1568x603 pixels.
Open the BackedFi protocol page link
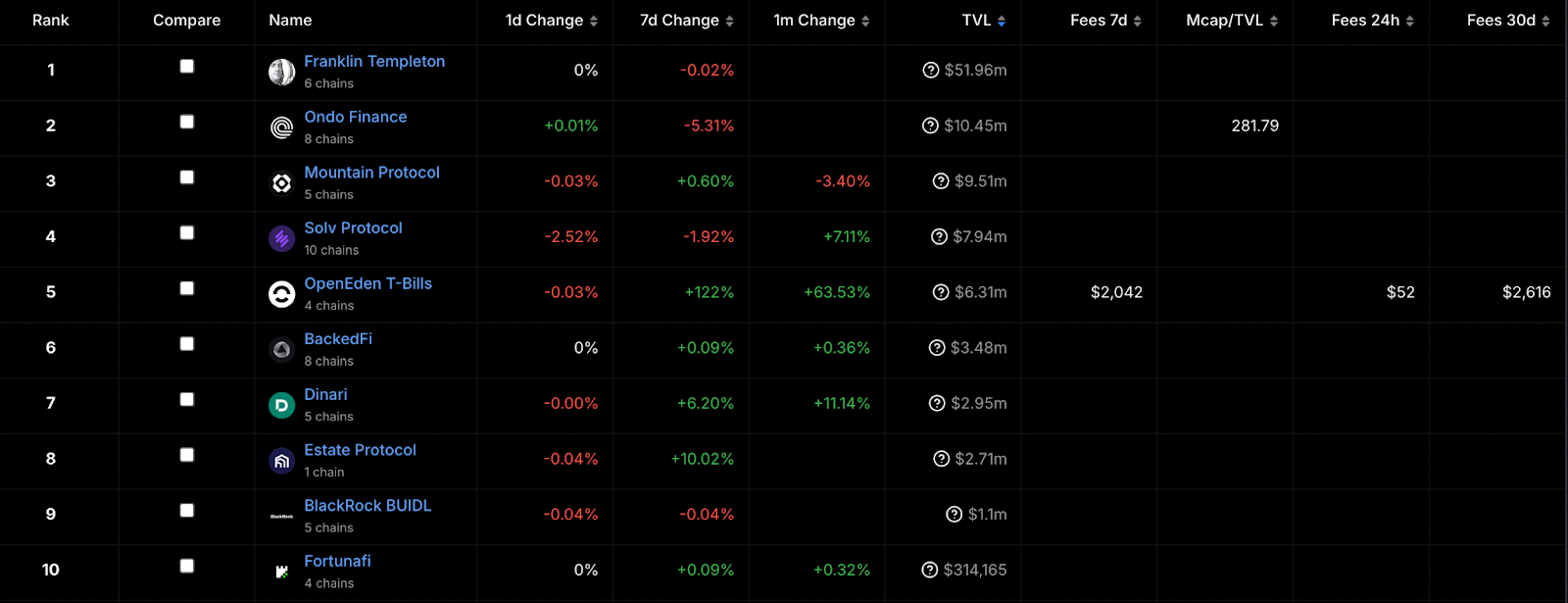coord(338,339)
